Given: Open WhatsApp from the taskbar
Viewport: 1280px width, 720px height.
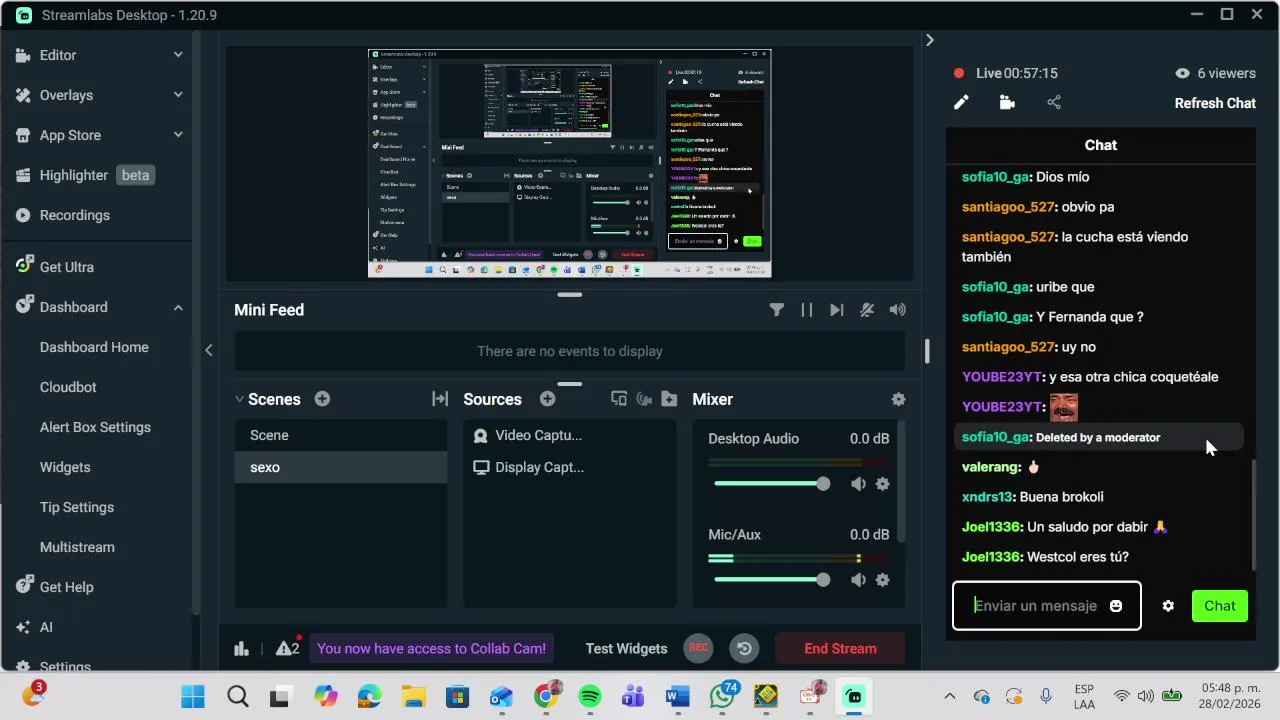Looking at the screenshot, I should click(x=723, y=696).
